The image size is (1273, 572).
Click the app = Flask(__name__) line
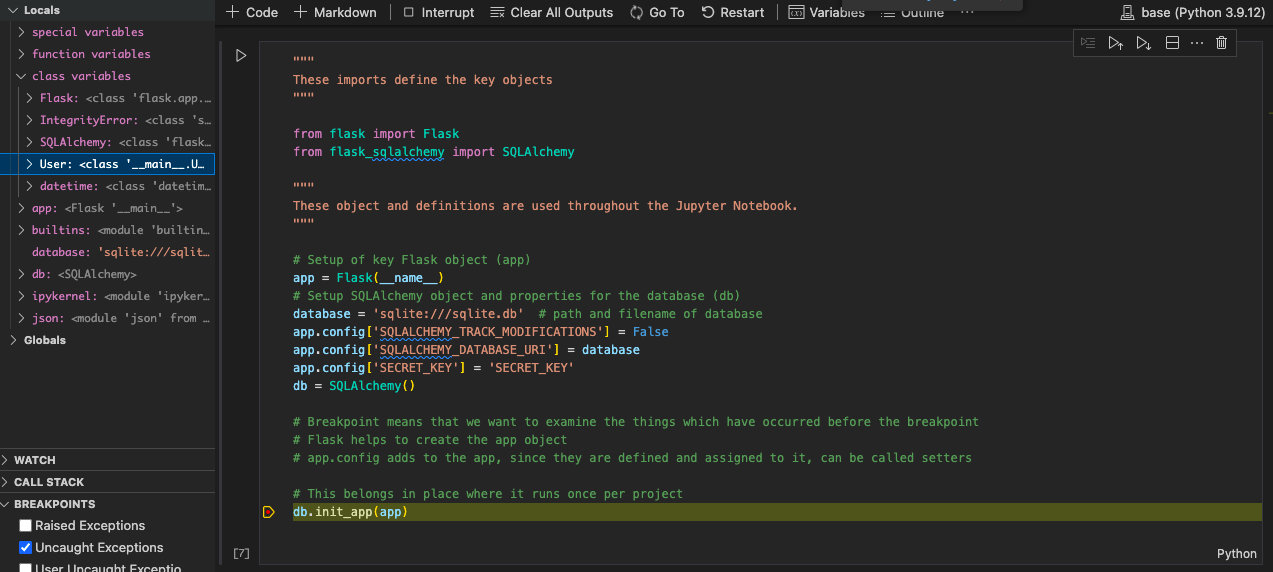pyautogui.click(x=368, y=278)
